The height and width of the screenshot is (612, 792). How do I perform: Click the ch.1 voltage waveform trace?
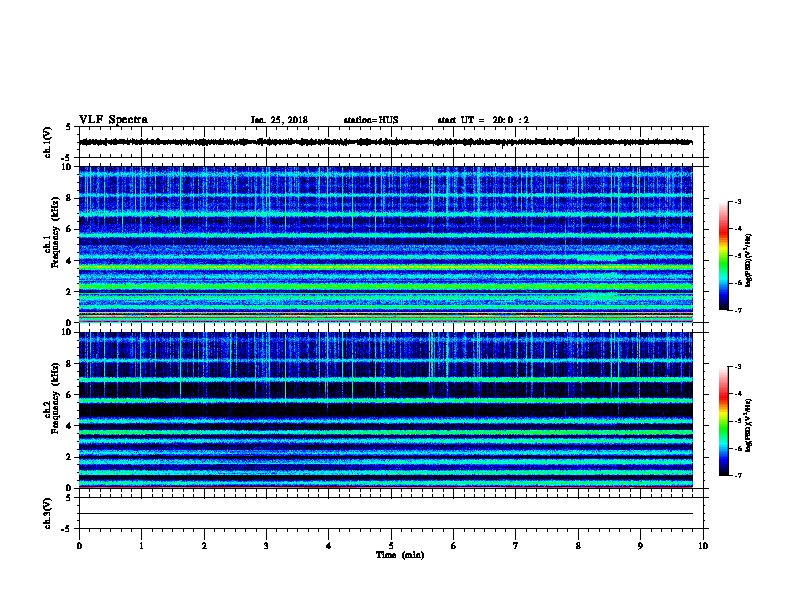click(386, 142)
